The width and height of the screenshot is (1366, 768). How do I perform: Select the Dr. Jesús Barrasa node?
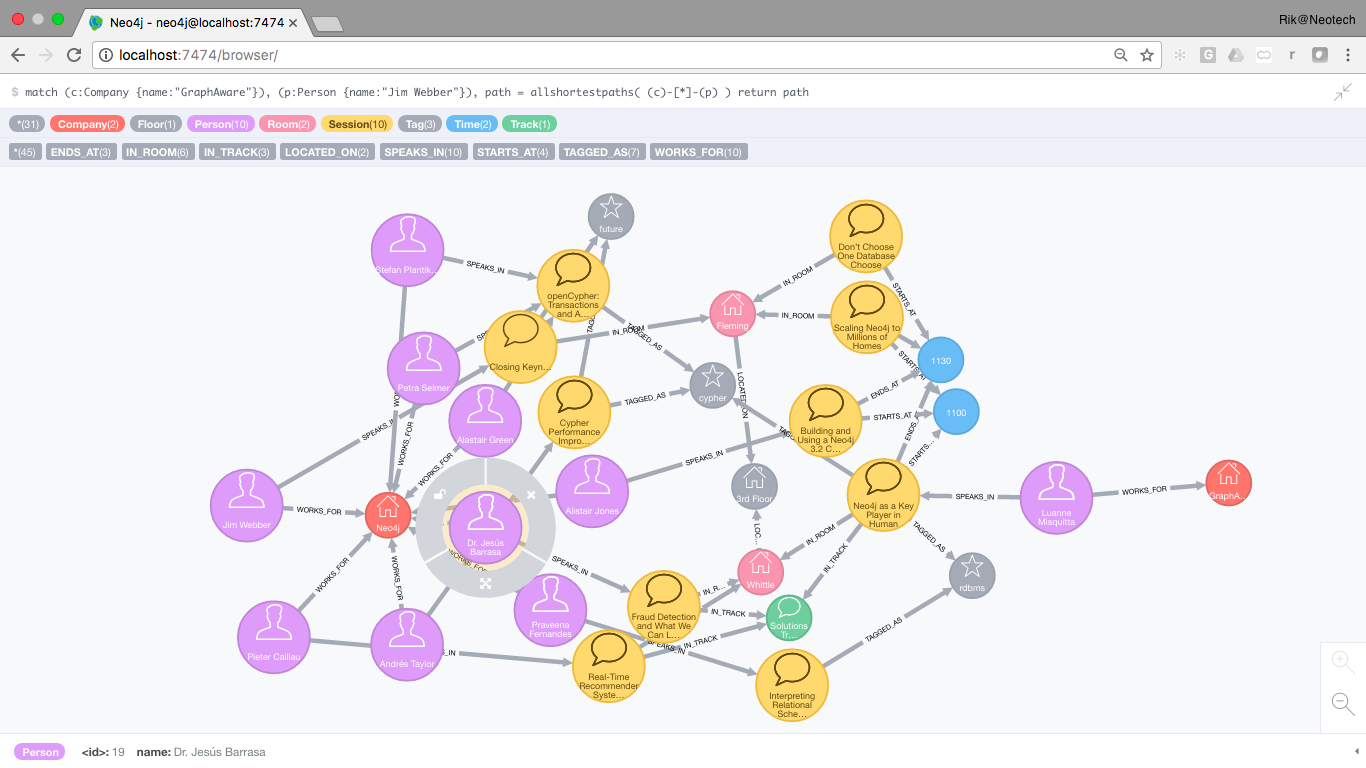point(485,527)
